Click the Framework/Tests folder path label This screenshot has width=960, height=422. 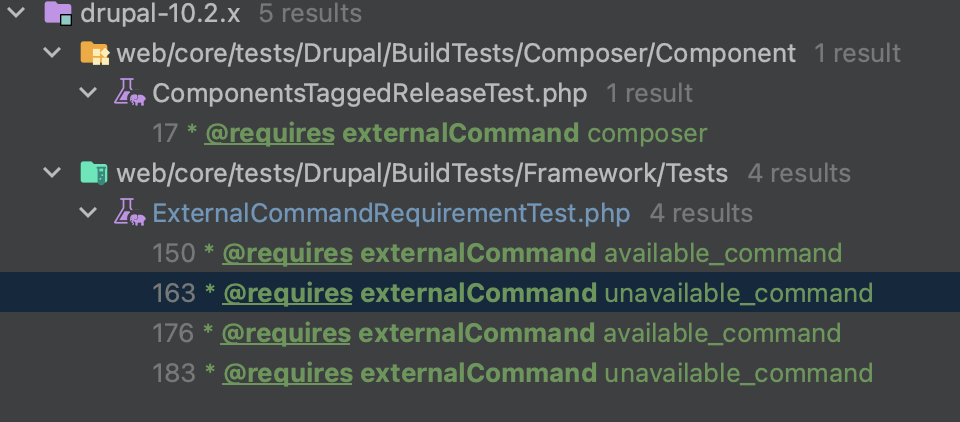[x=422, y=173]
